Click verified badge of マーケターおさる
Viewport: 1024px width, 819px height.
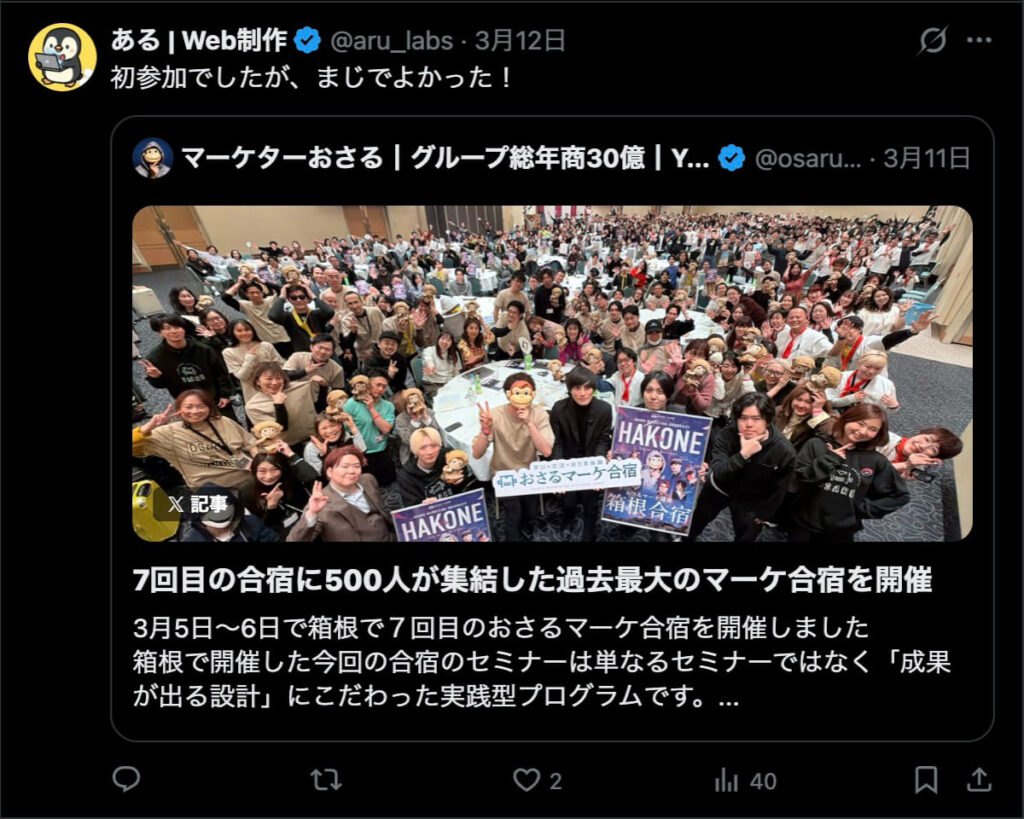pos(731,158)
